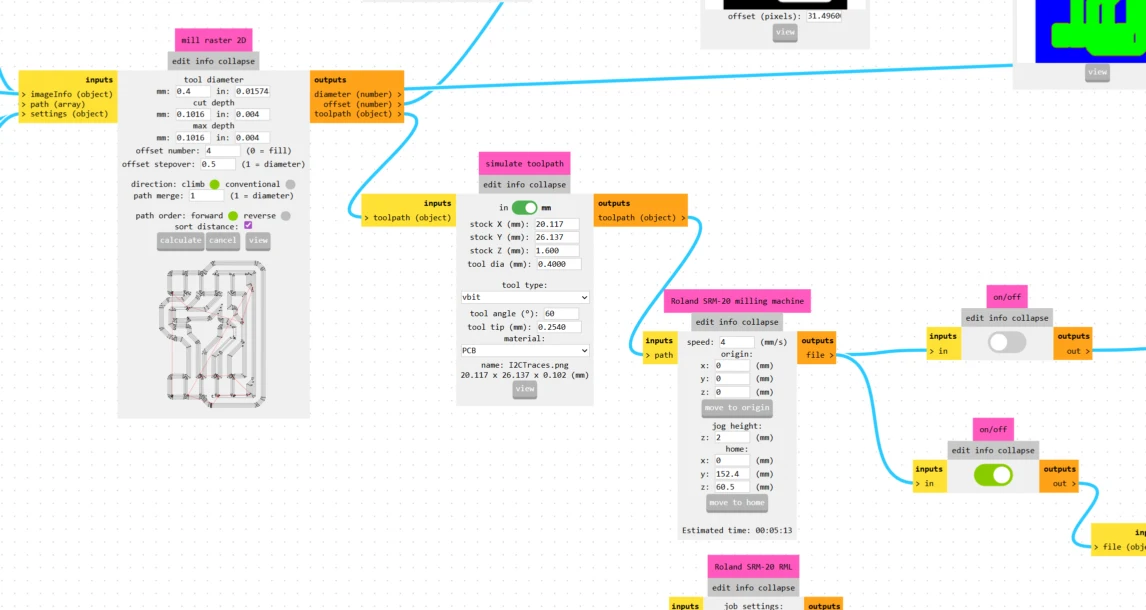Click the home z field showing 60.5
1146x610 pixels.
[732, 487]
